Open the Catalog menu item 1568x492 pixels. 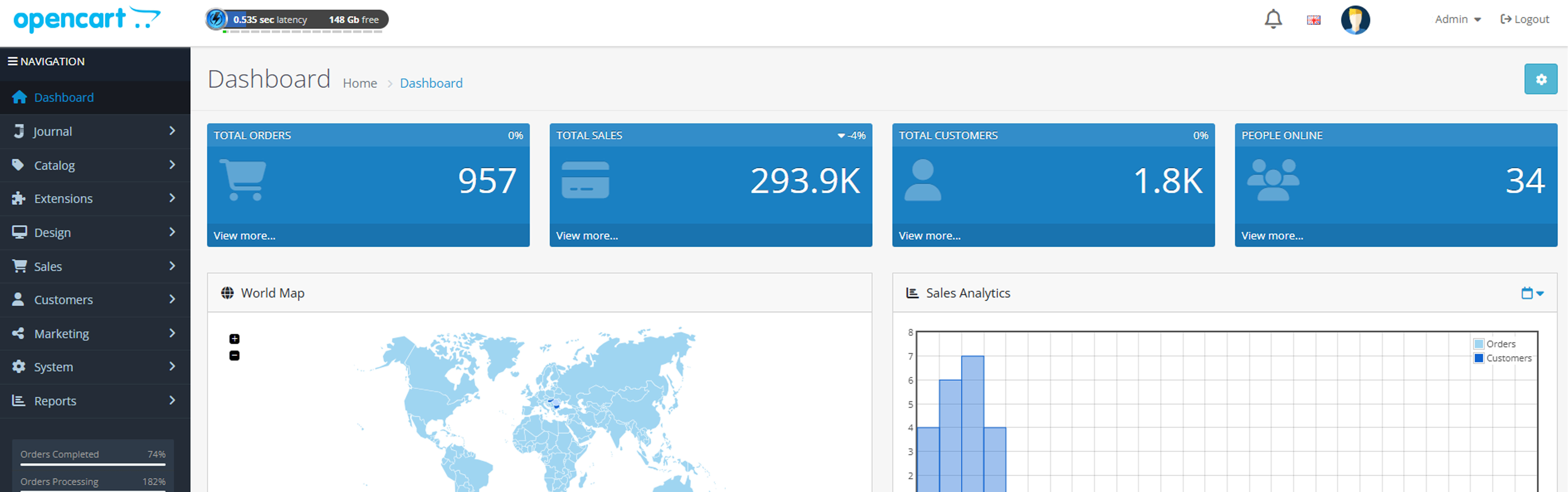[x=95, y=165]
